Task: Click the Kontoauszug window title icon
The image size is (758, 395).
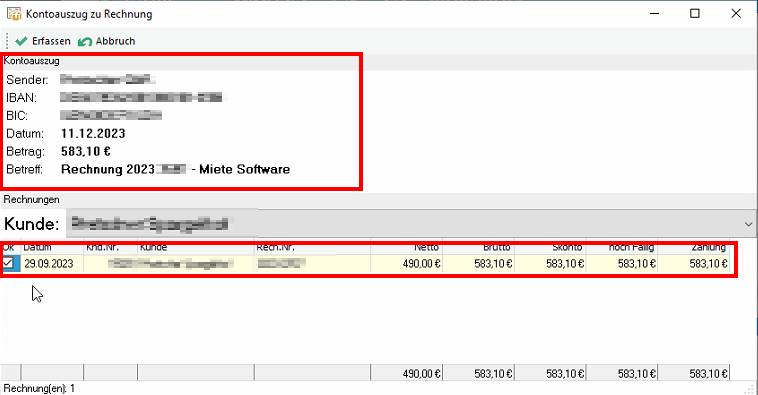Action: 14,14
